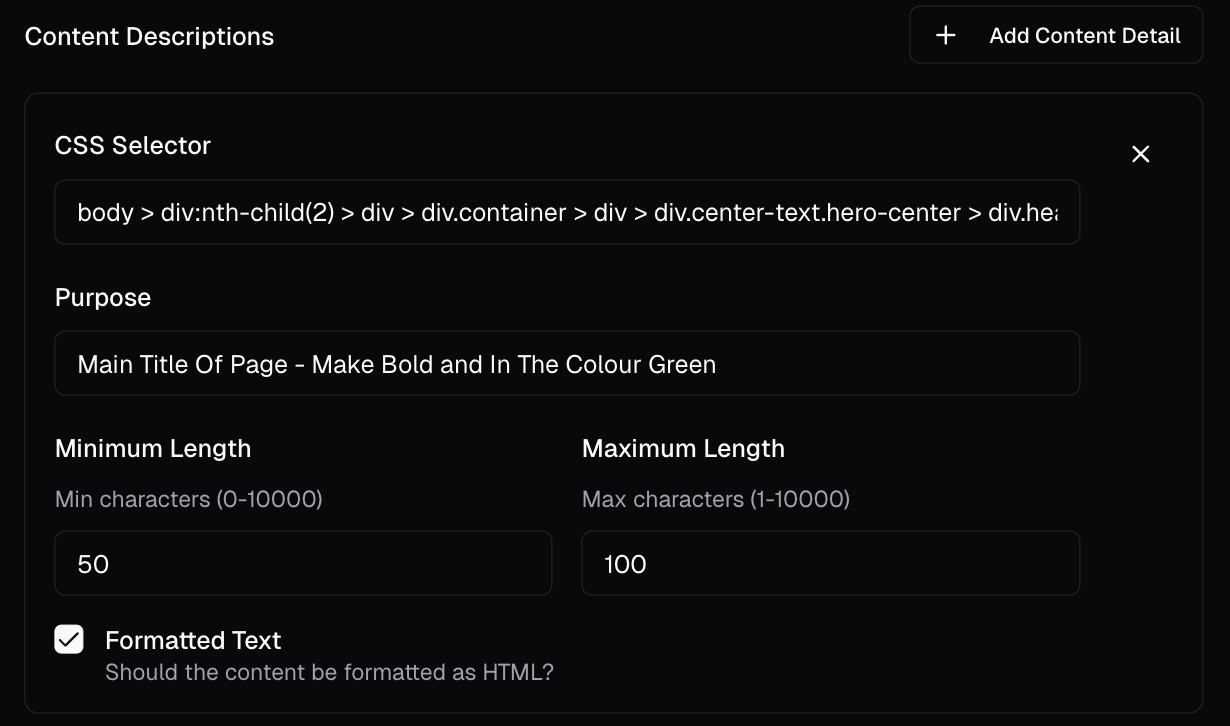This screenshot has height=726, width=1230.
Task: Click the 'body' text in CSS selector
Action: coord(105,212)
